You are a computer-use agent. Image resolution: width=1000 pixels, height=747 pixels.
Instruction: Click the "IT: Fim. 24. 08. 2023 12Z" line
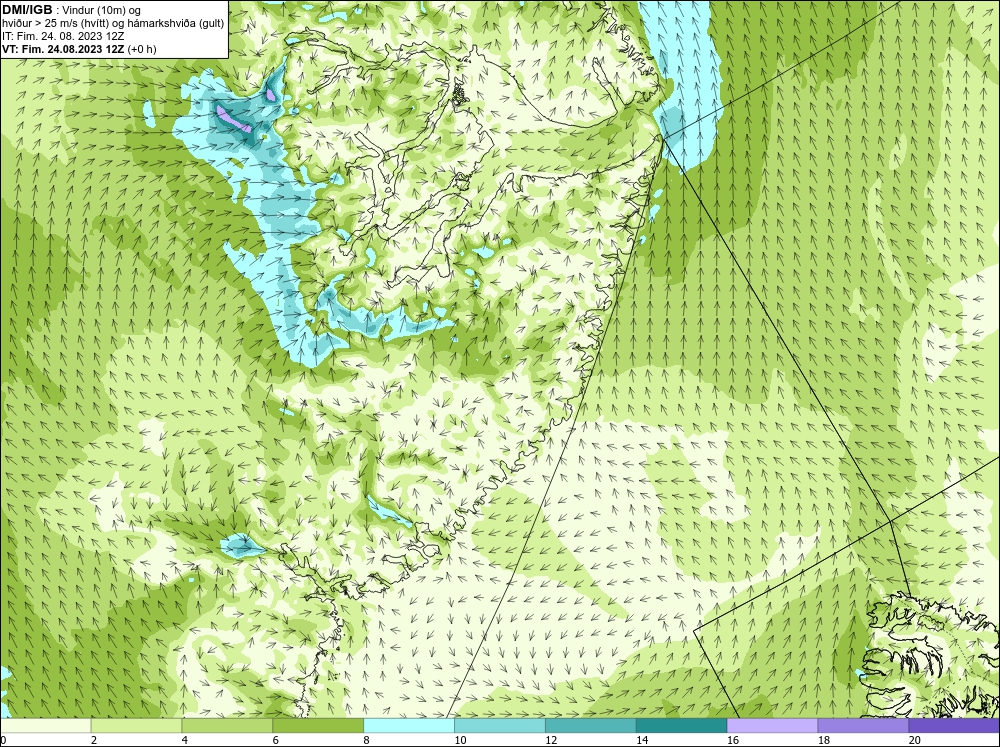pos(62,36)
